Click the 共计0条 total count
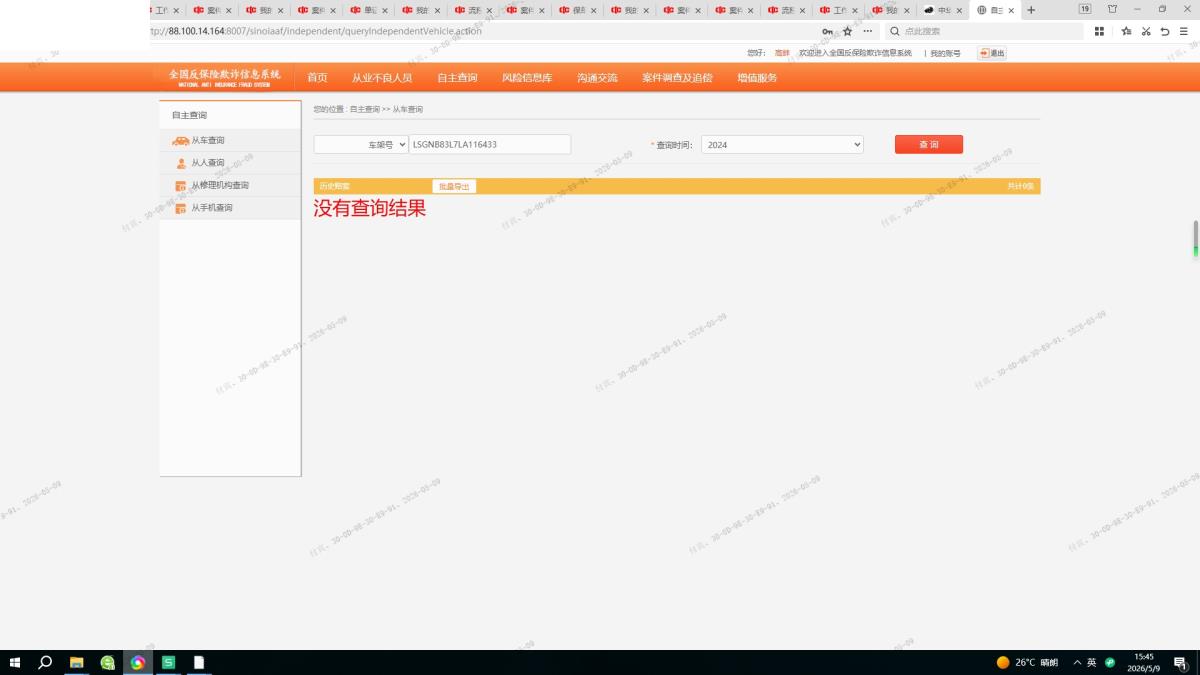The width and height of the screenshot is (1200, 675). [x=1020, y=187]
